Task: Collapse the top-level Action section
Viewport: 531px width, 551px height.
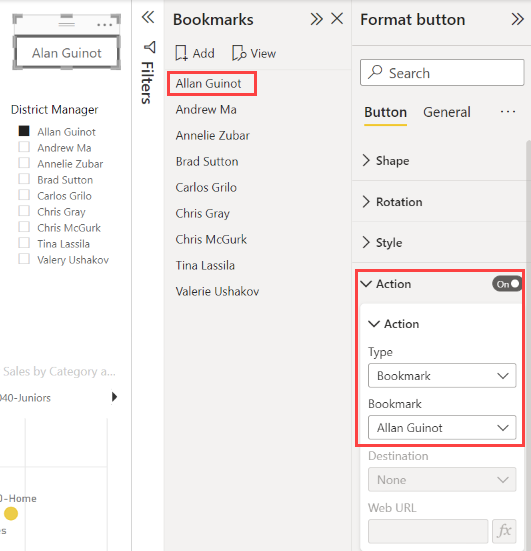Action: click(366, 284)
